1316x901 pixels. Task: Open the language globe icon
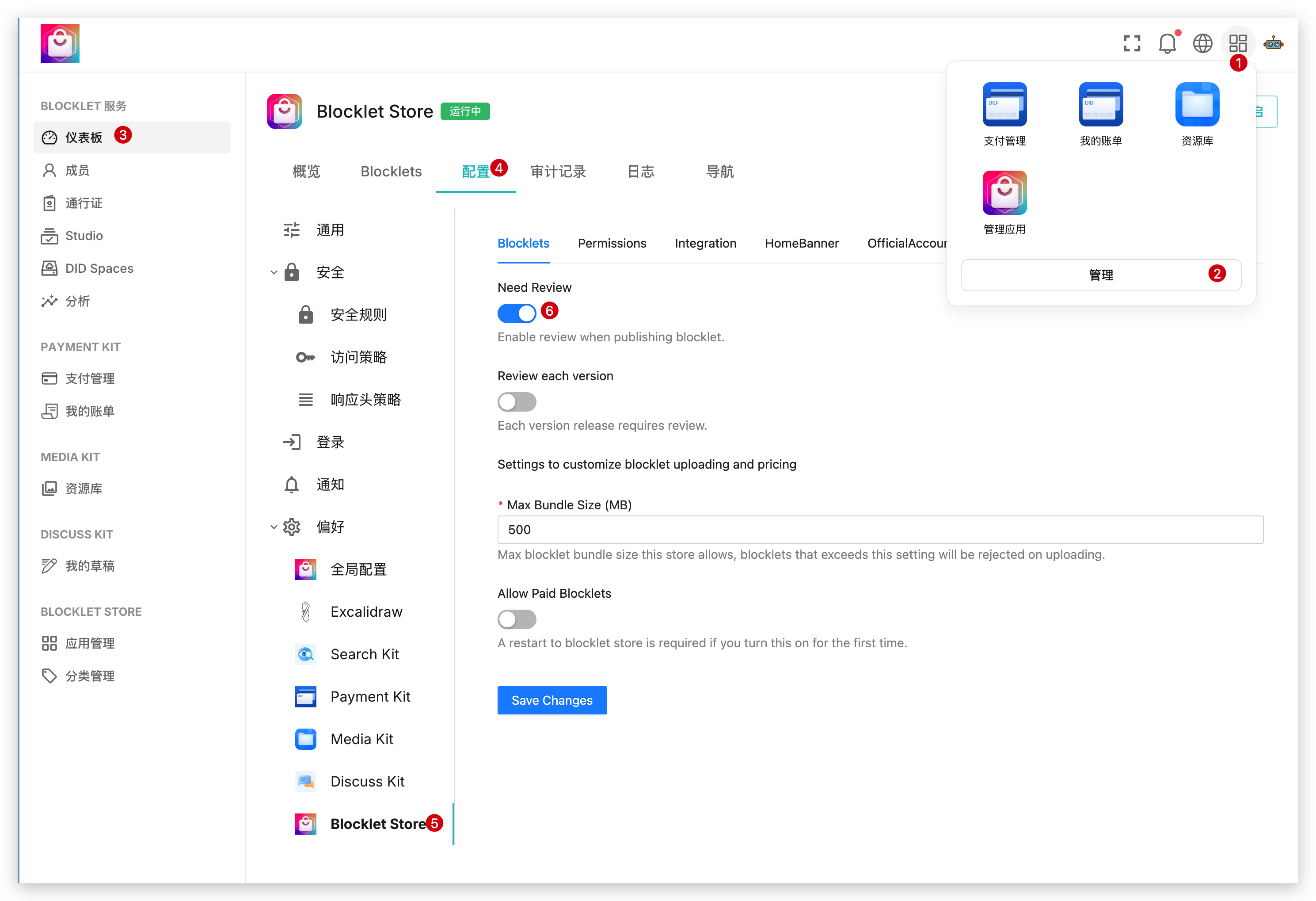(x=1202, y=44)
